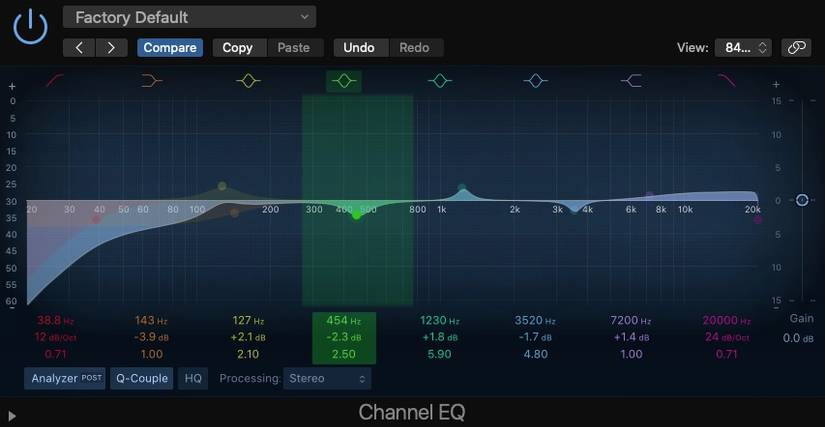Click the Paste button
Screen dimensions: 825x427
coord(294,48)
